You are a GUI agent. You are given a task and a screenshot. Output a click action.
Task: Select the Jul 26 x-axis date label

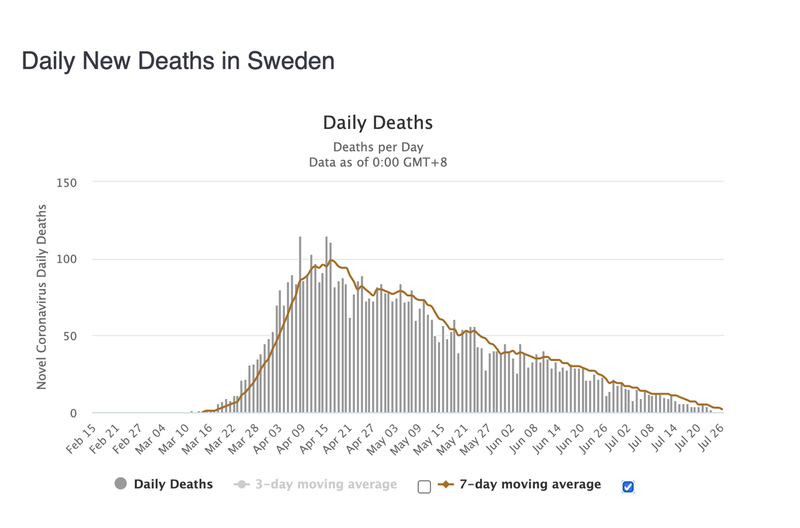710,438
